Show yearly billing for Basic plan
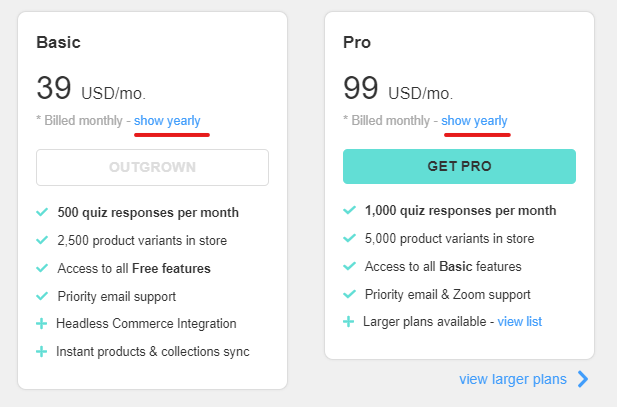The width and height of the screenshot is (617, 407). [x=167, y=120]
